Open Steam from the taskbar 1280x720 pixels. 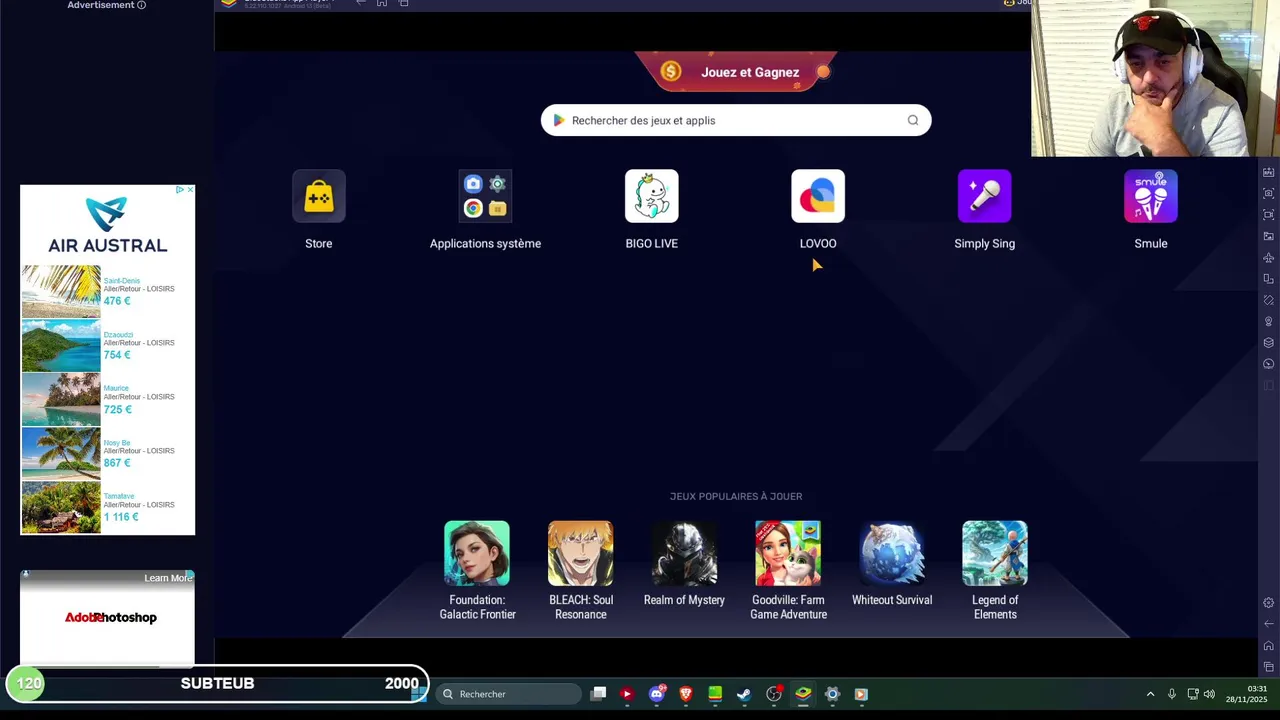tap(744, 694)
